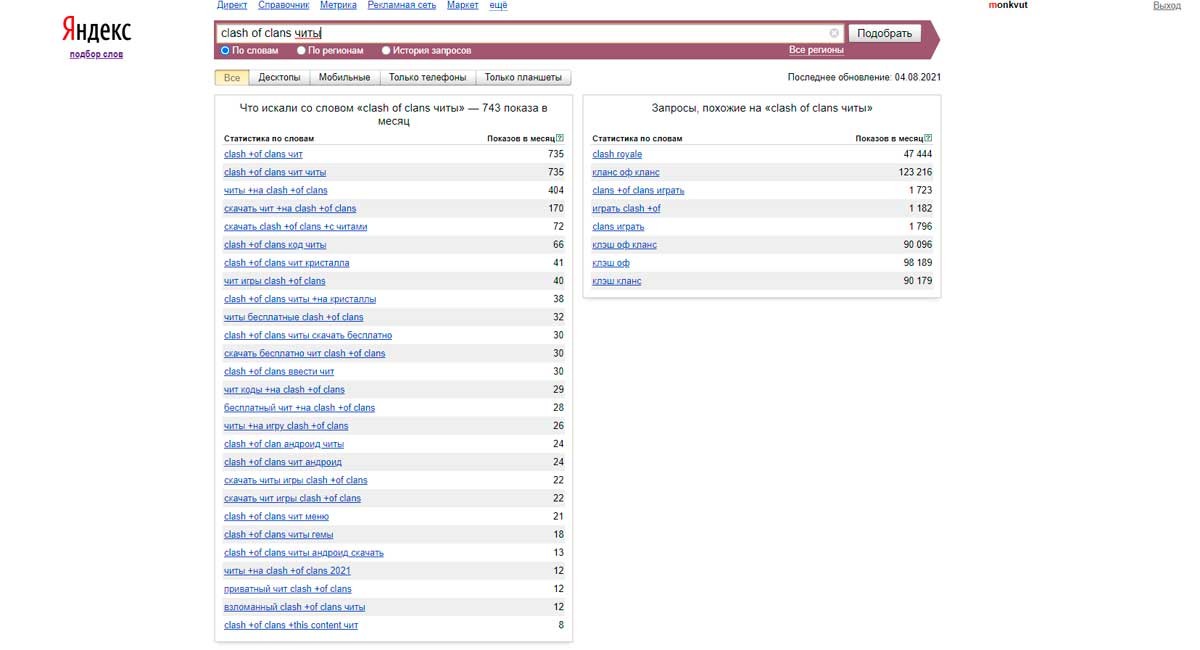
Task: Open similar query 'клэш оф кланс'
Action: click(x=624, y=244)
